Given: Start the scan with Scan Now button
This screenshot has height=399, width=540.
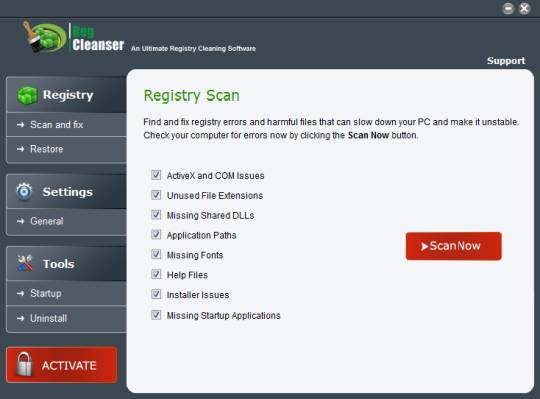Looking at the screenshot, I should [454, 246].
